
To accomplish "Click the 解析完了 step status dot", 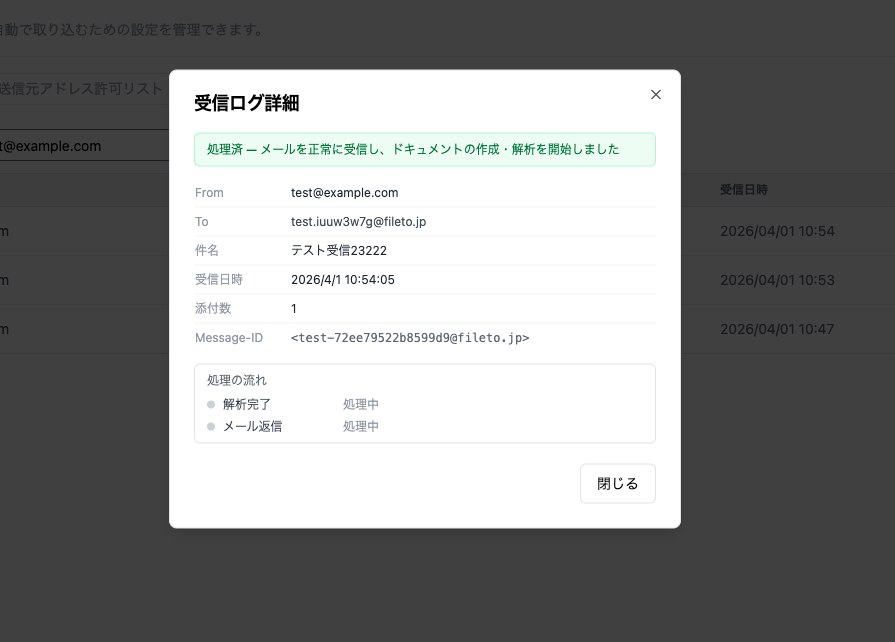I will pyautogui.click(x=211, y=405).
